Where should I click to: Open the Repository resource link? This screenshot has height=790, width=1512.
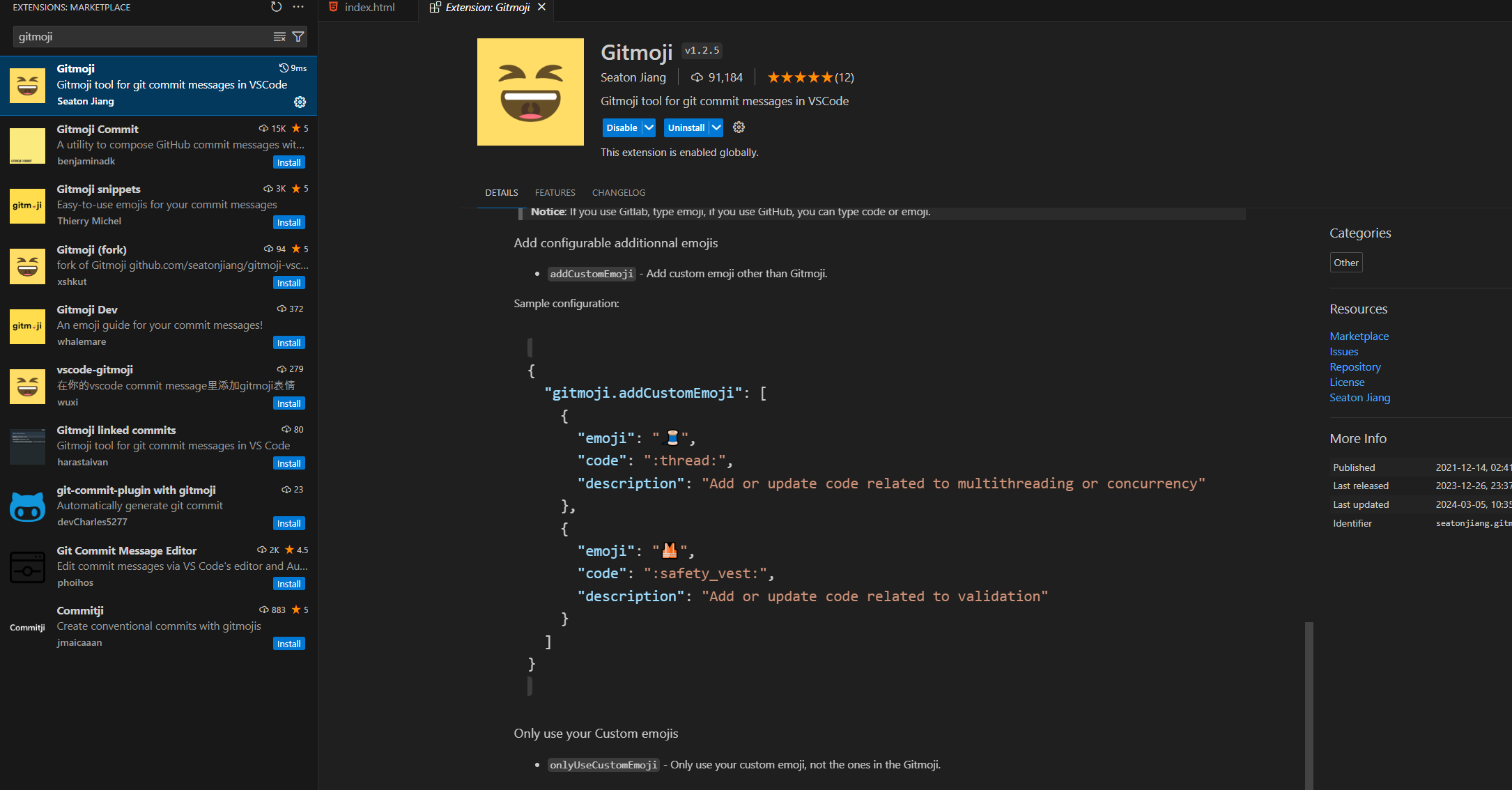[x=1355, y=367]
